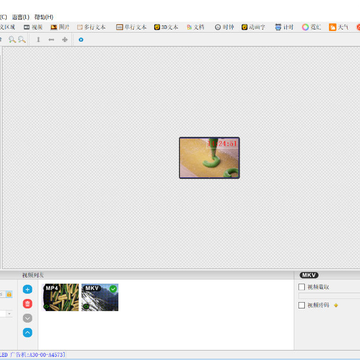Select the MP4 video thumbnail
Image resolution: width=360 pixels, height=360 pixels.
[x=61, y=297]
